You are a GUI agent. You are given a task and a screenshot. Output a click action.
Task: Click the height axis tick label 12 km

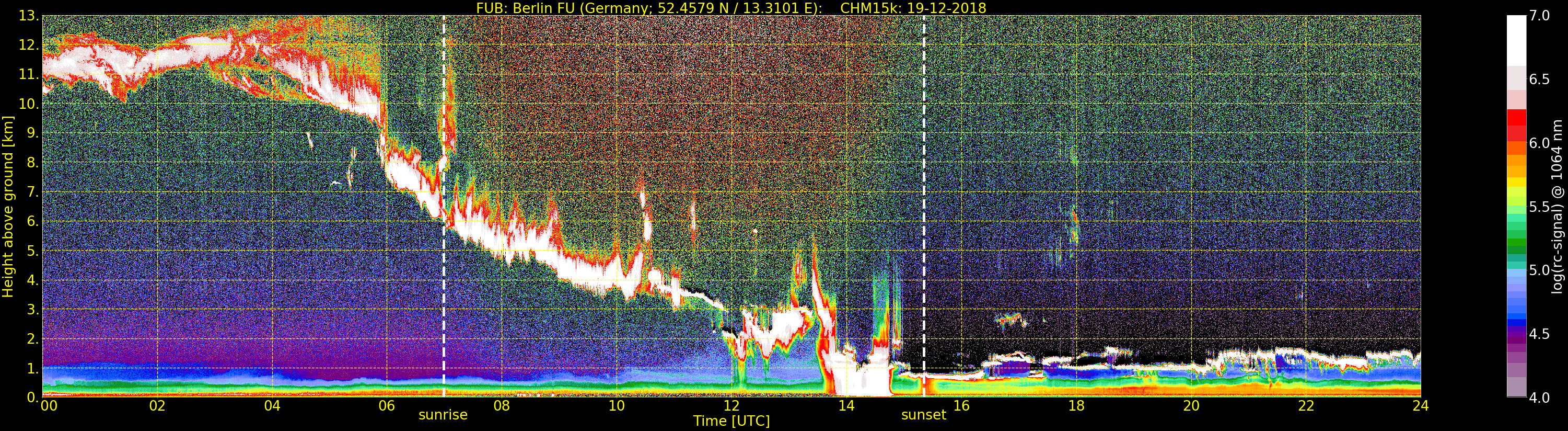point(28,45)
